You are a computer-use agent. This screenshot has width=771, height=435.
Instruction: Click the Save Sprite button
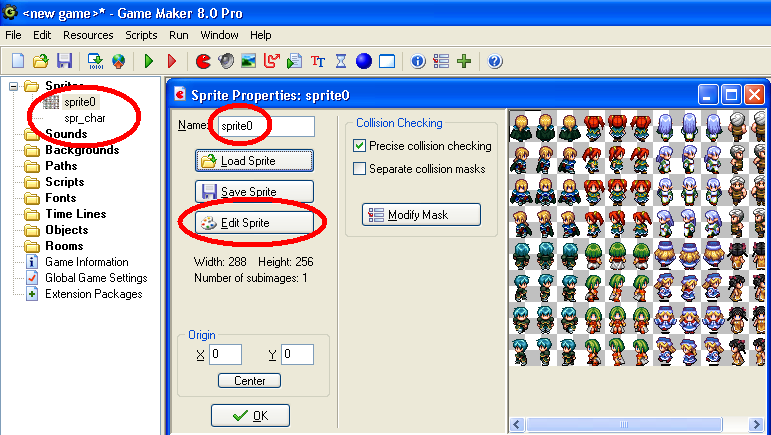[x=254, y=192]
